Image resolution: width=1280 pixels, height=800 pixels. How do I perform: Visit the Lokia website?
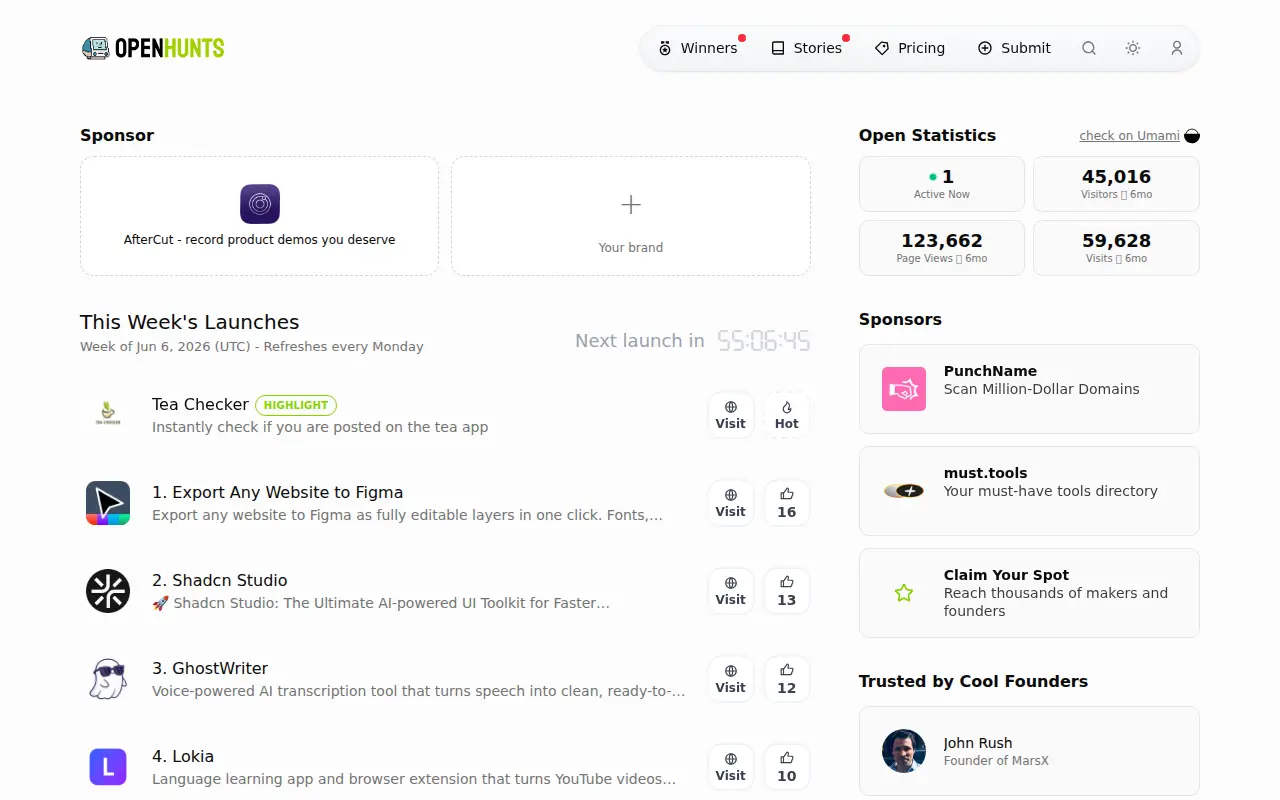coord(731,767)
